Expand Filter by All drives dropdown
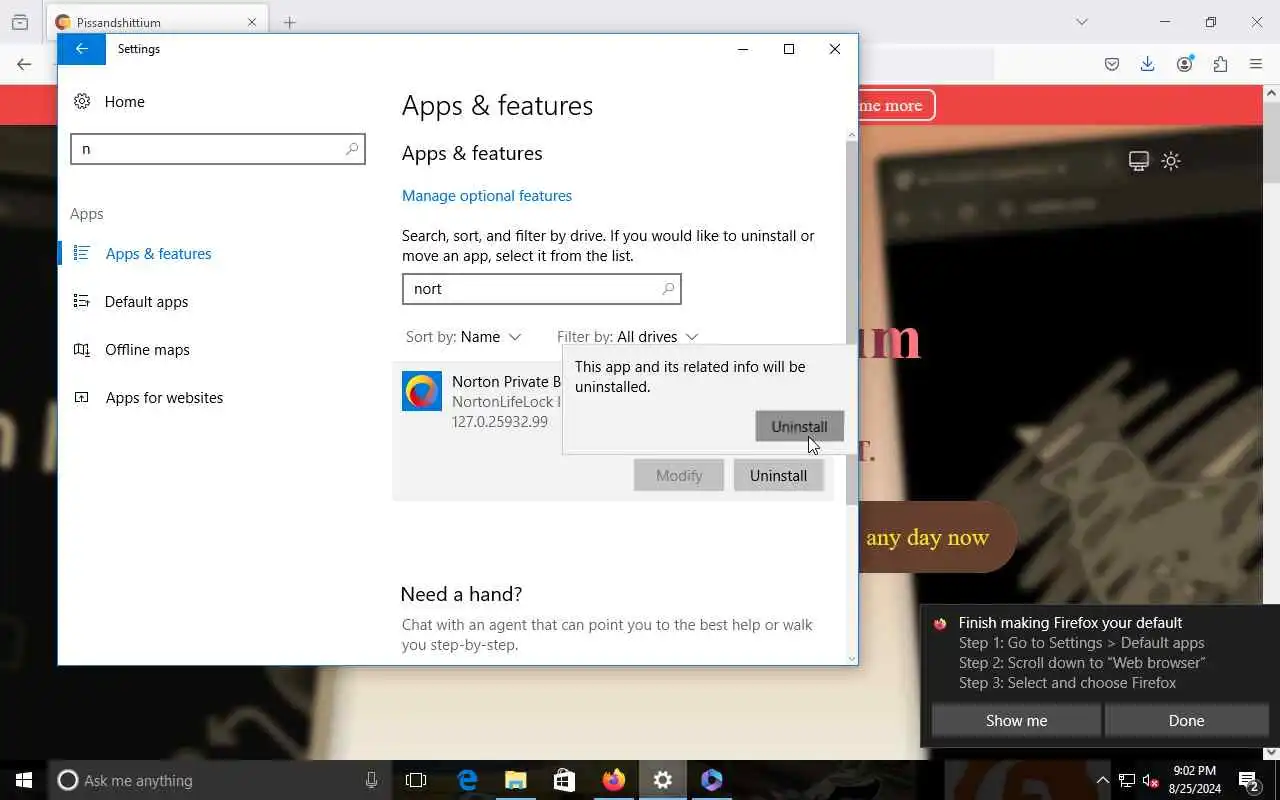Viewport: 1280px width, 800px height. coord(627,337)
